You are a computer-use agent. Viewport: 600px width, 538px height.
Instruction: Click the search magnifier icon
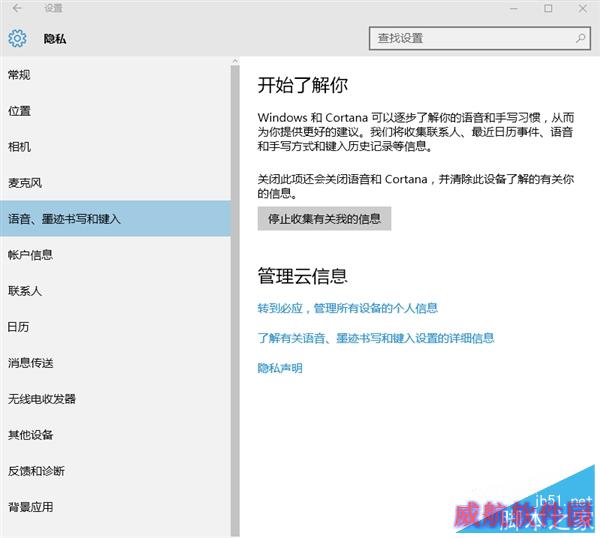581,38
